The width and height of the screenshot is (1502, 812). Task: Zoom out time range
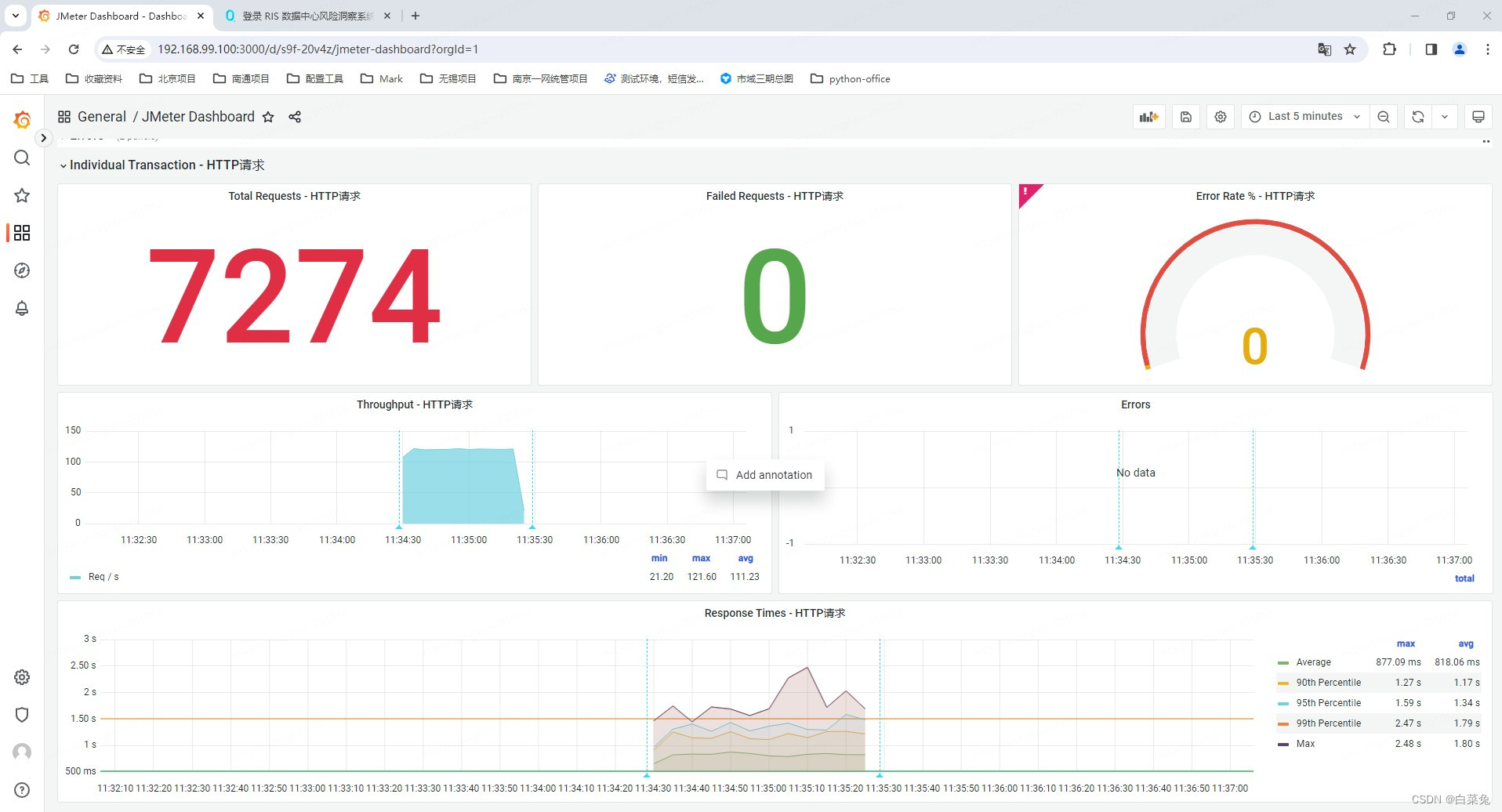(x=1384, y=117)
